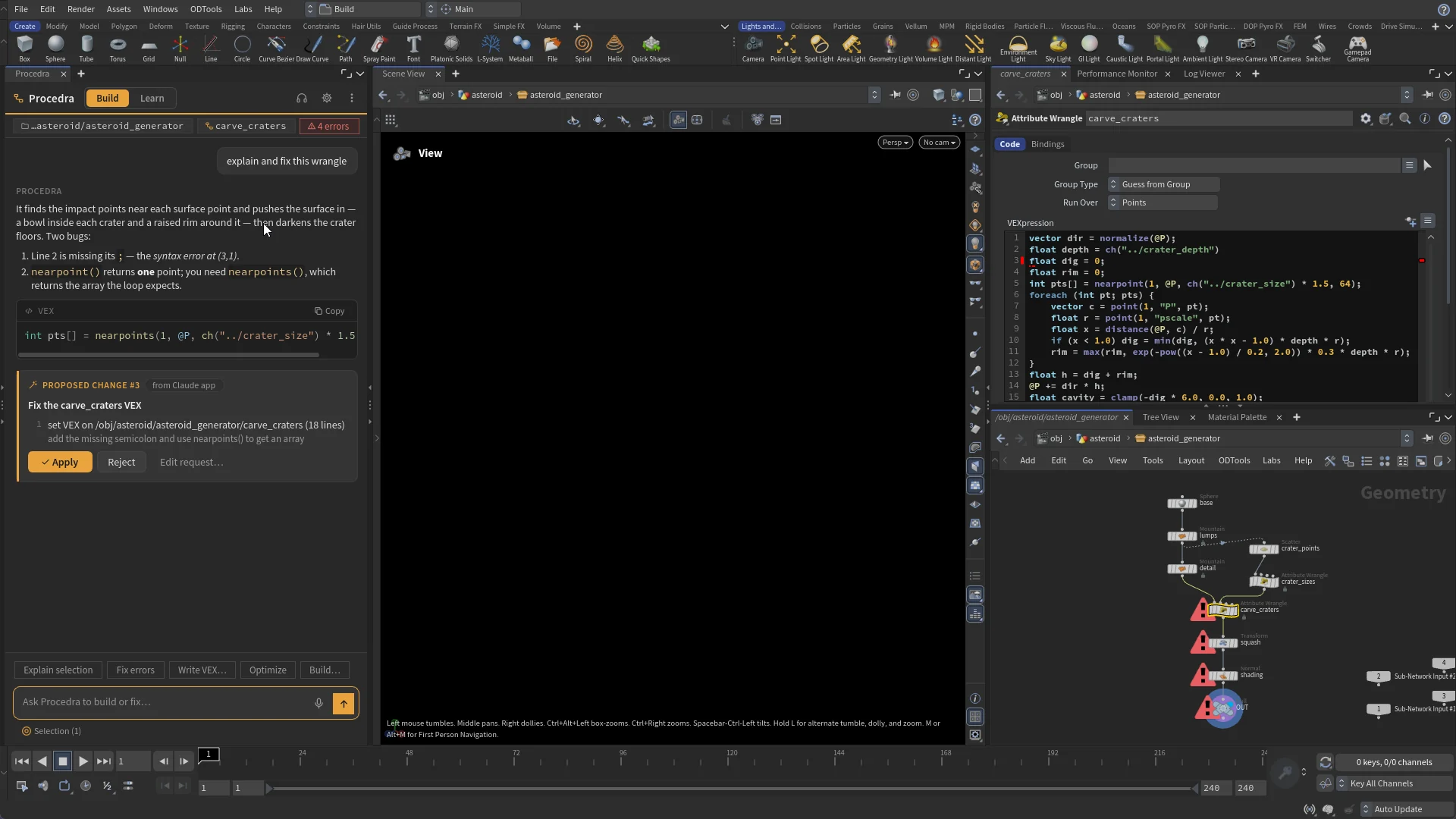
Task: Click the group selection arrow icon
Action: click(1427, 165)
